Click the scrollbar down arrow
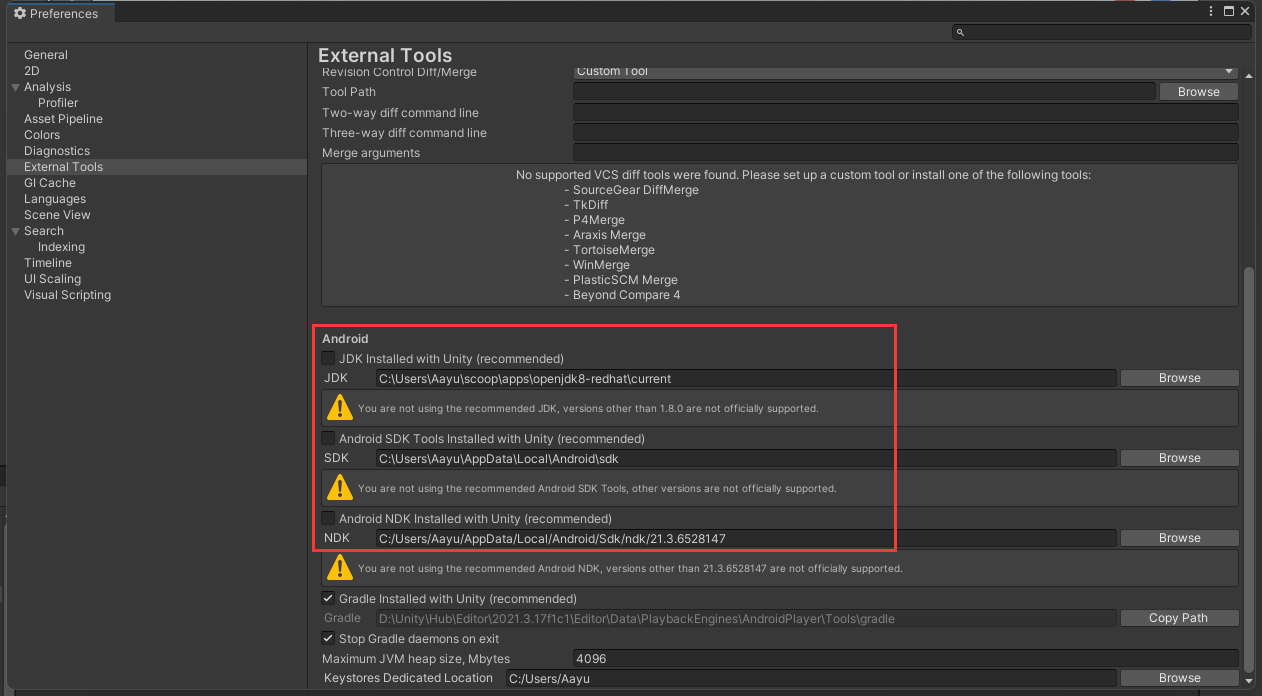The width and height of the screenshot is (1262, 696). click(x=1247, y=682)
